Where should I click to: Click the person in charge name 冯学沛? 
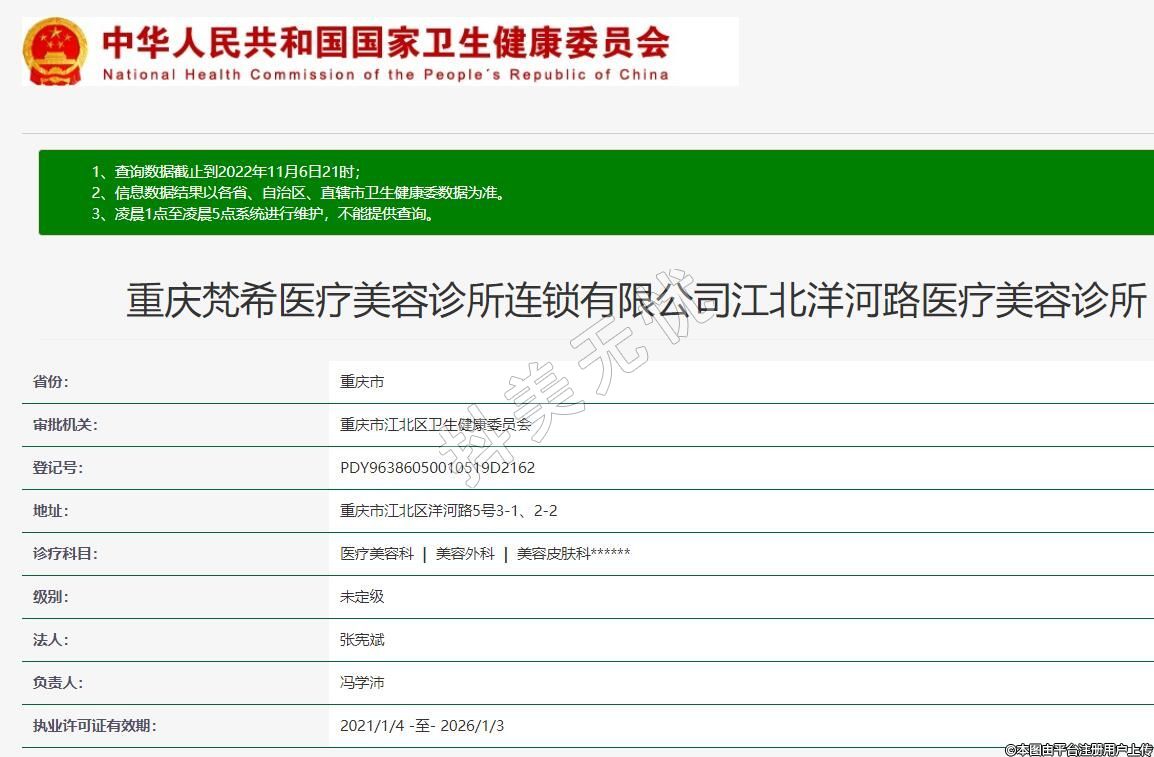pos(362,683)
